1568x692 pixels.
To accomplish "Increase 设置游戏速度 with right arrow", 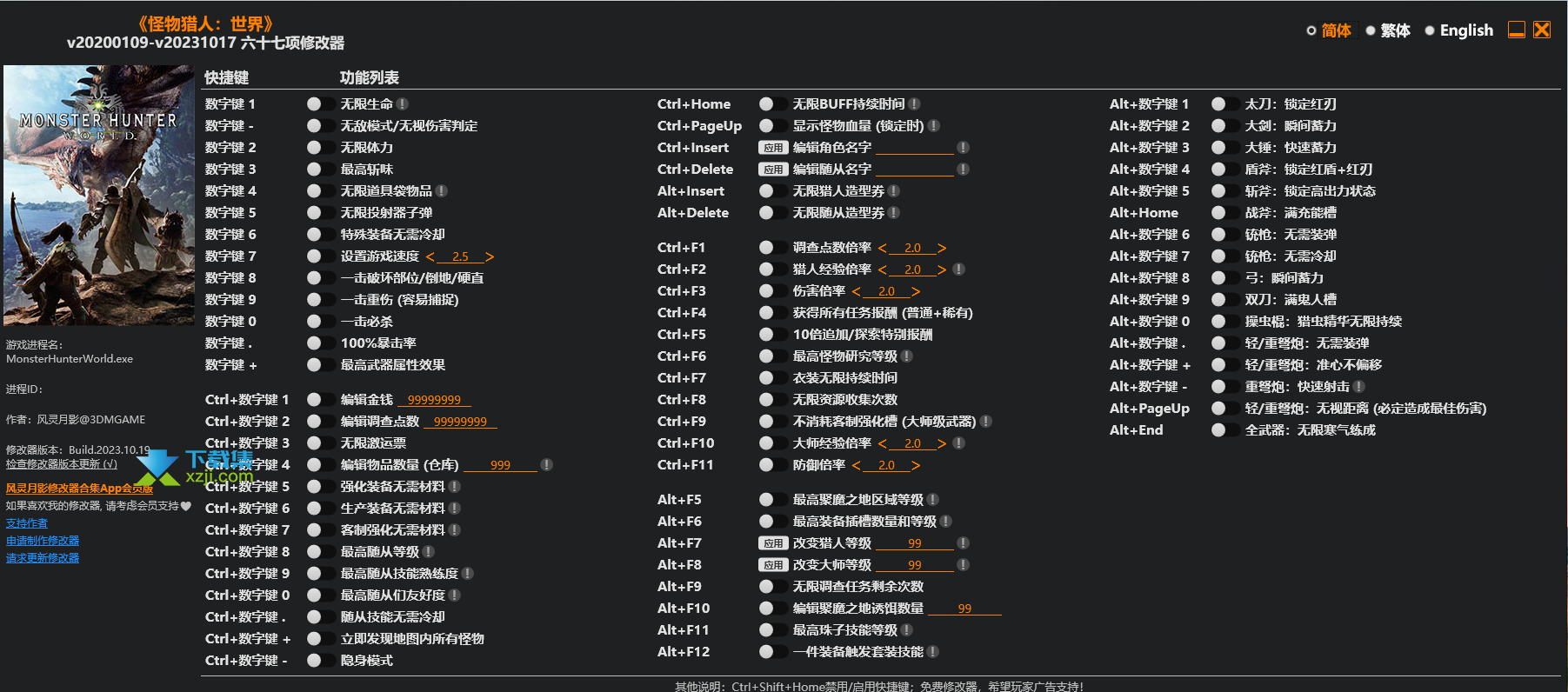I will (x=490, y=257).
